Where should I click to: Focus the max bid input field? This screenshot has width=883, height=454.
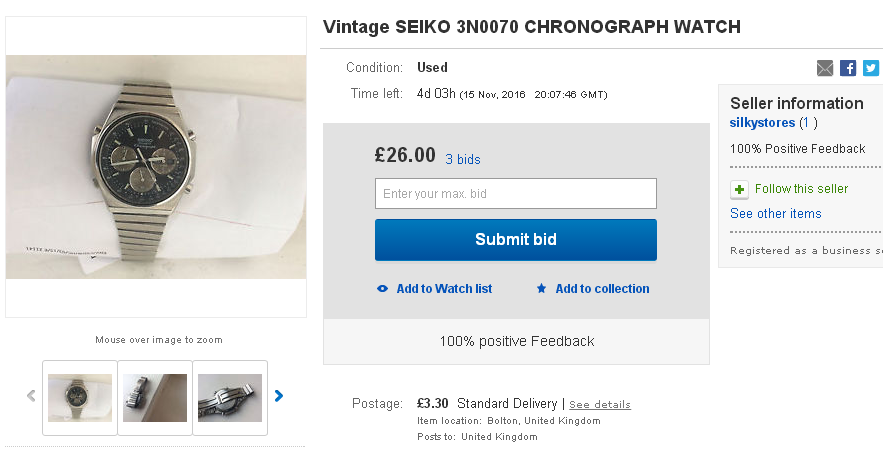point(515,193)
